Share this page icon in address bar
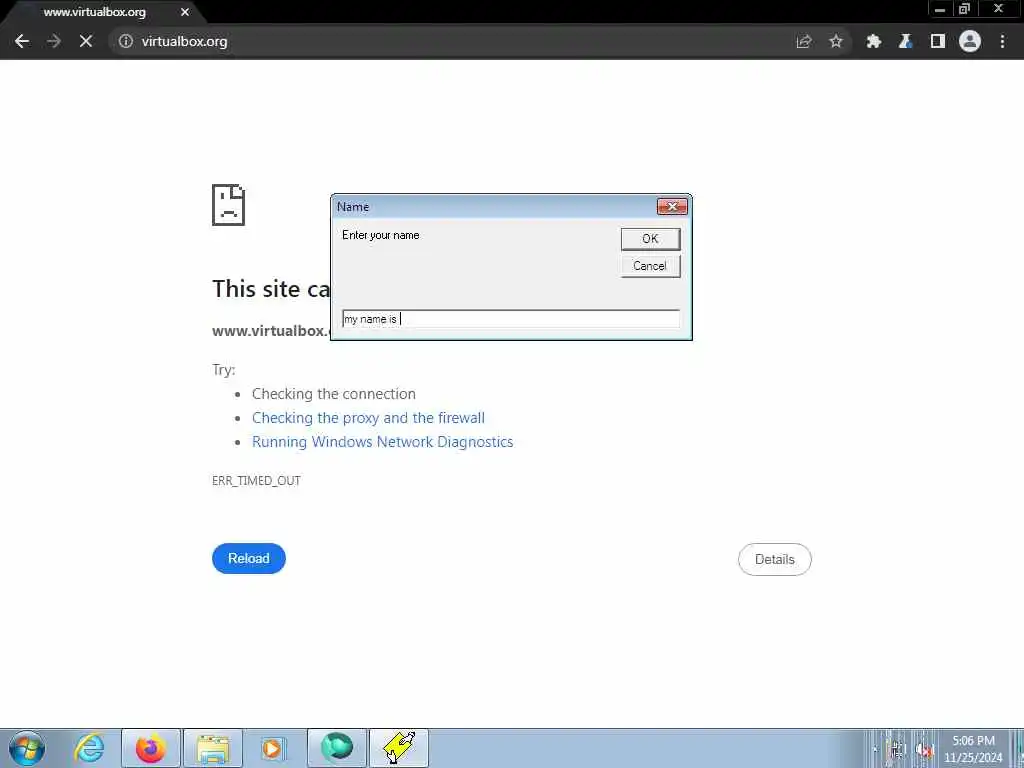 [x=804, y=41]
